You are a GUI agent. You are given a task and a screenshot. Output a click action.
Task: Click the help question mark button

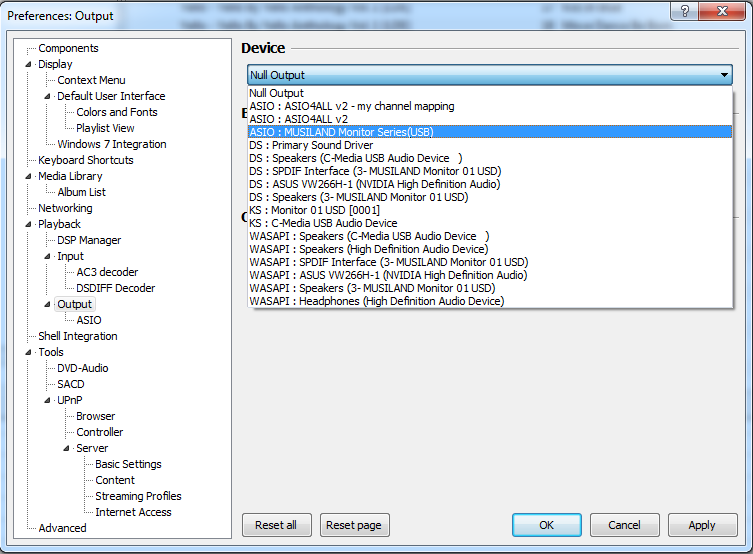coord(685,11)
